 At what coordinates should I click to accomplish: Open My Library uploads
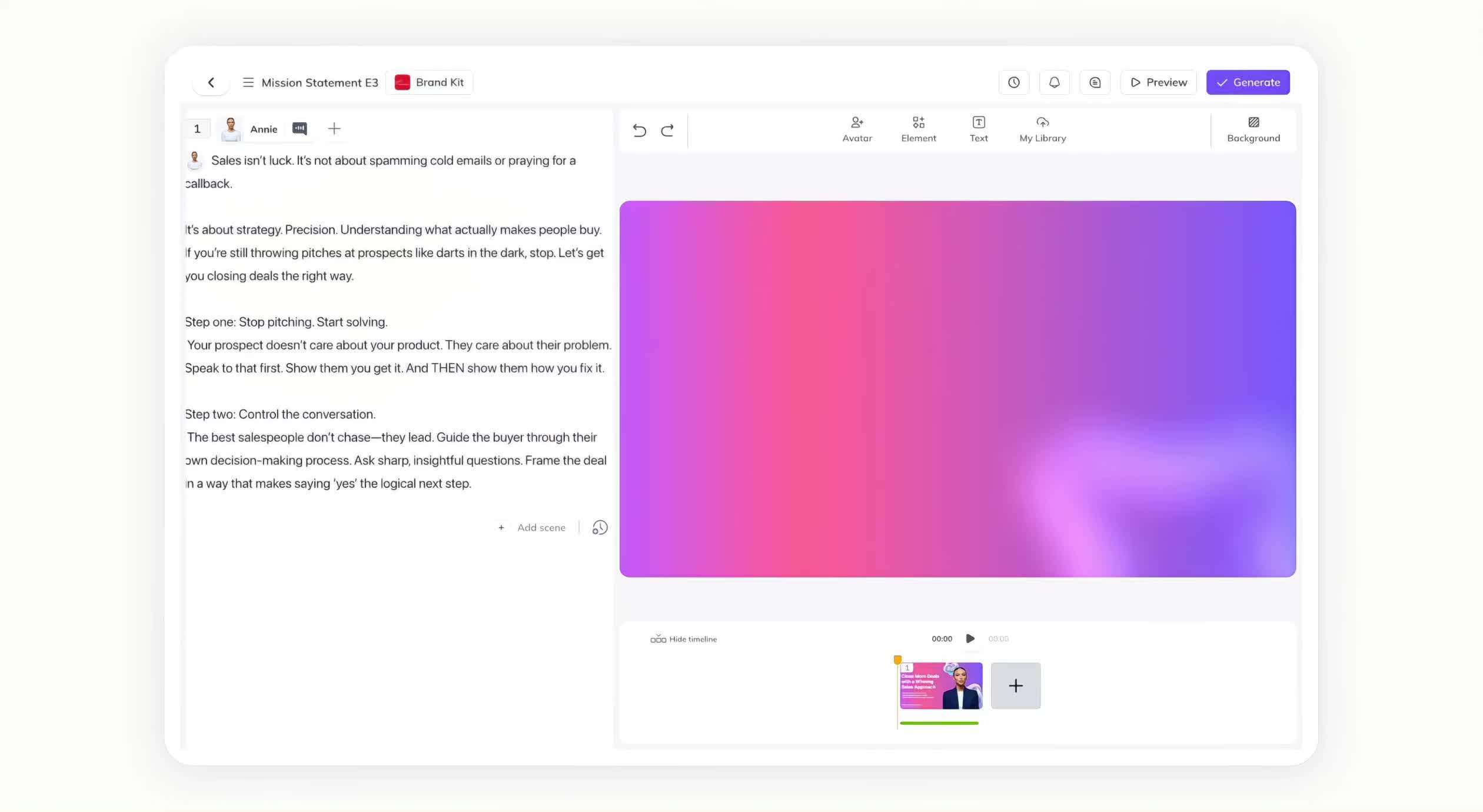(1042, 129)
